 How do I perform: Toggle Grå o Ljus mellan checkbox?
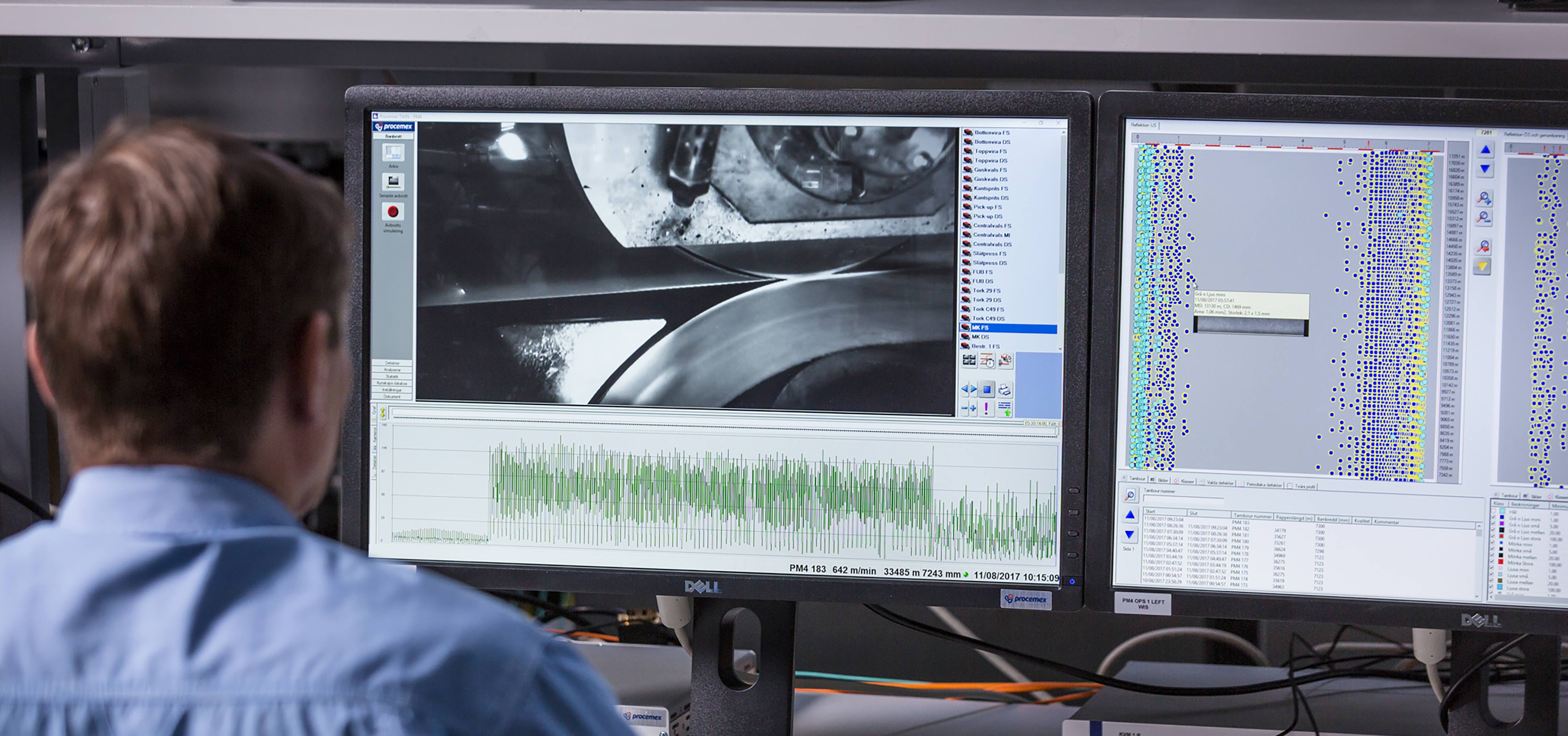[x=1494, y=530]
